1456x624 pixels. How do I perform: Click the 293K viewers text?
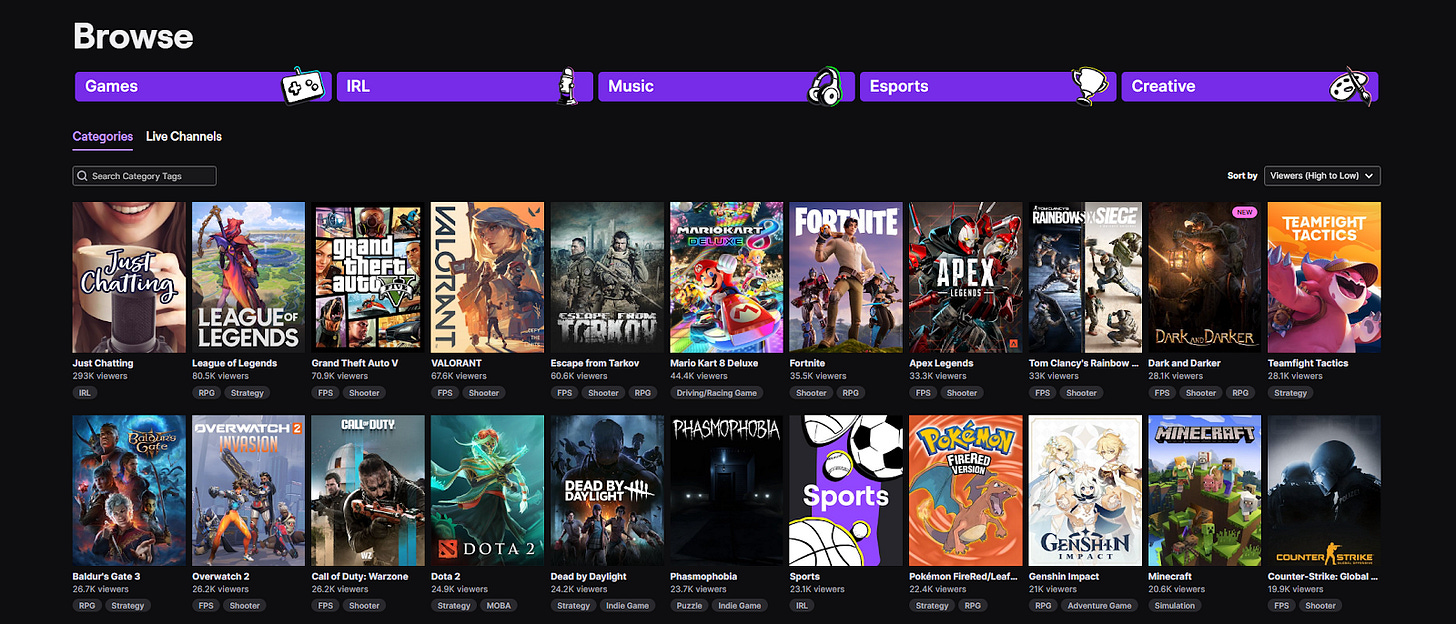[x=98, y=376]
